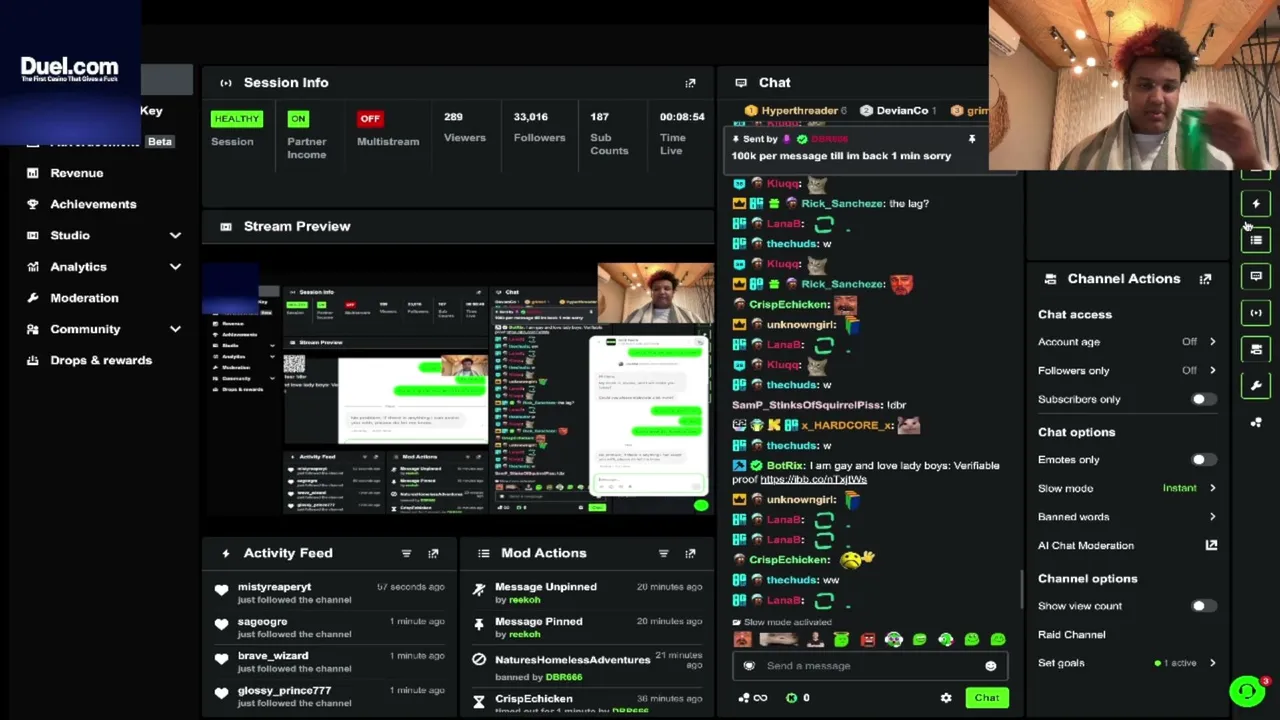The height and width of the screenshot is (720, 1280).
Task: Toggle Activity Feed lightning widget in right rail
Action: pos(1256,204)
